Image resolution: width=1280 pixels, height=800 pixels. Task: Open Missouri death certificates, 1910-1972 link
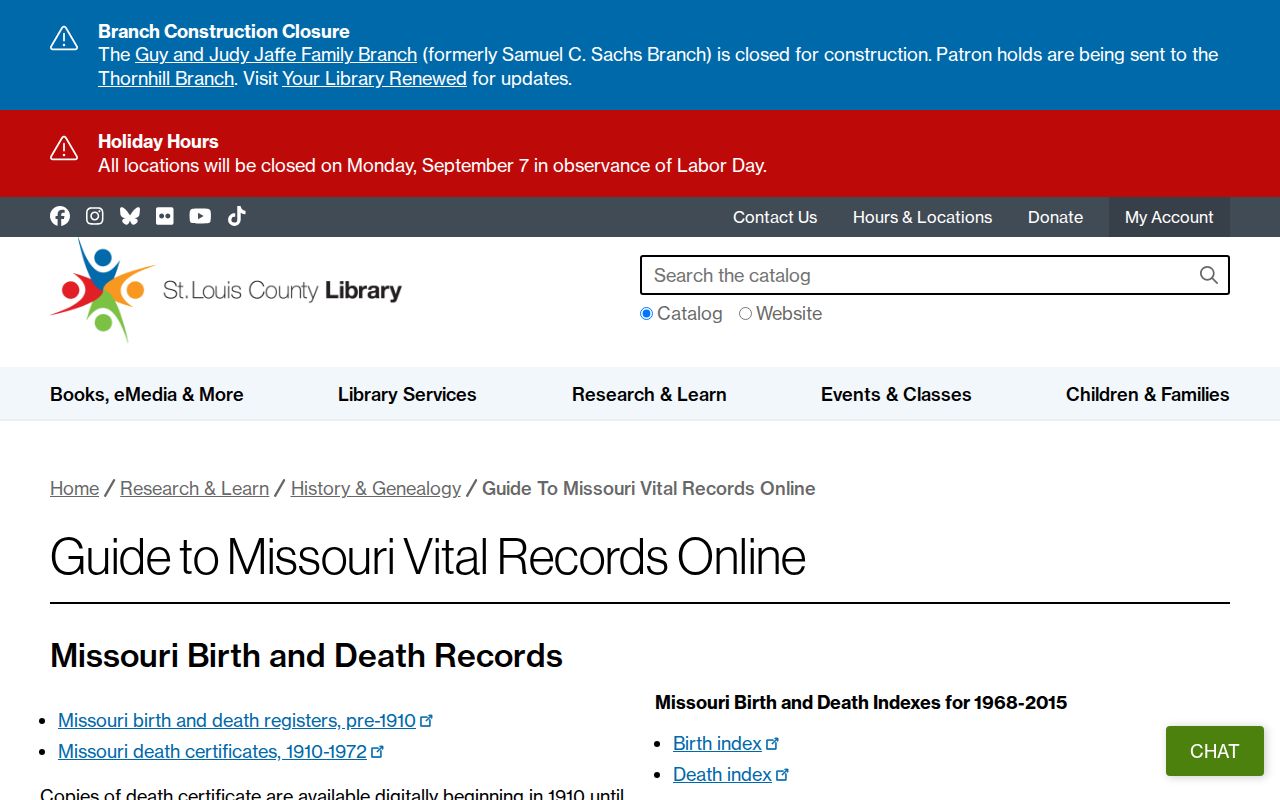(x=212, y=751)
